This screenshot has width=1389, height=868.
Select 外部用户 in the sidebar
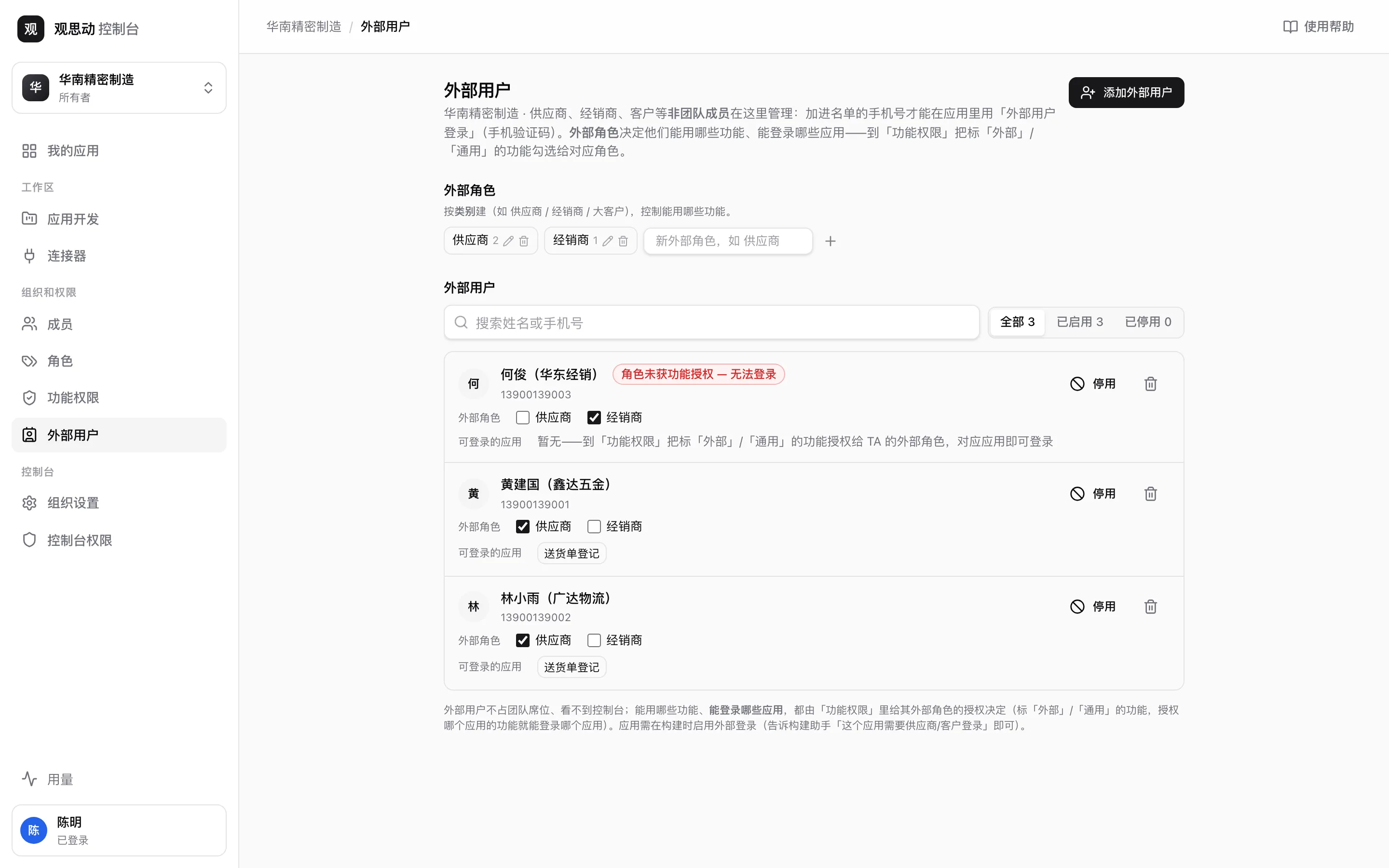pos(119,435)
